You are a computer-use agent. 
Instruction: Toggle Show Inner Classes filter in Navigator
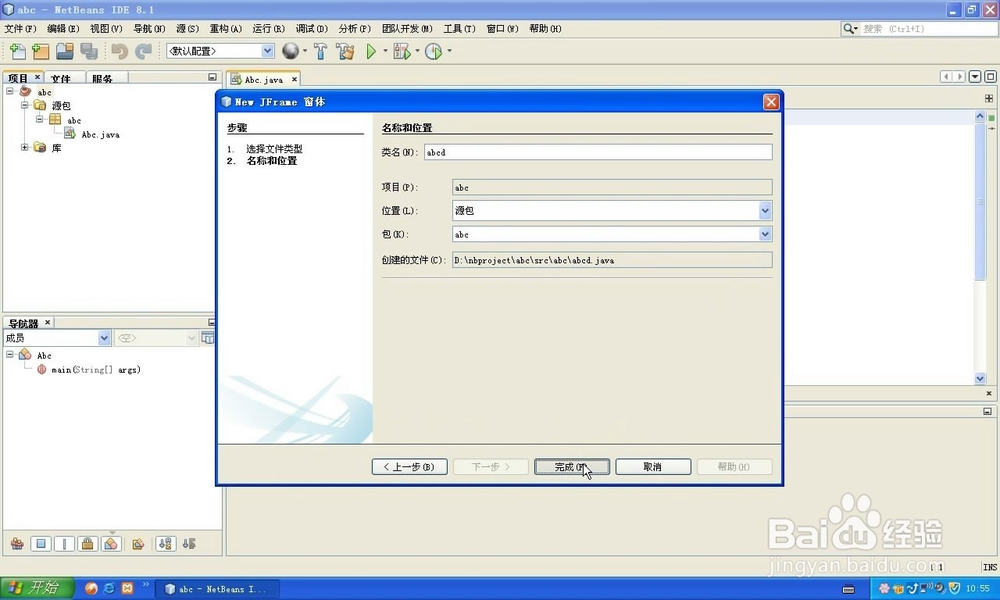point(111,544)
